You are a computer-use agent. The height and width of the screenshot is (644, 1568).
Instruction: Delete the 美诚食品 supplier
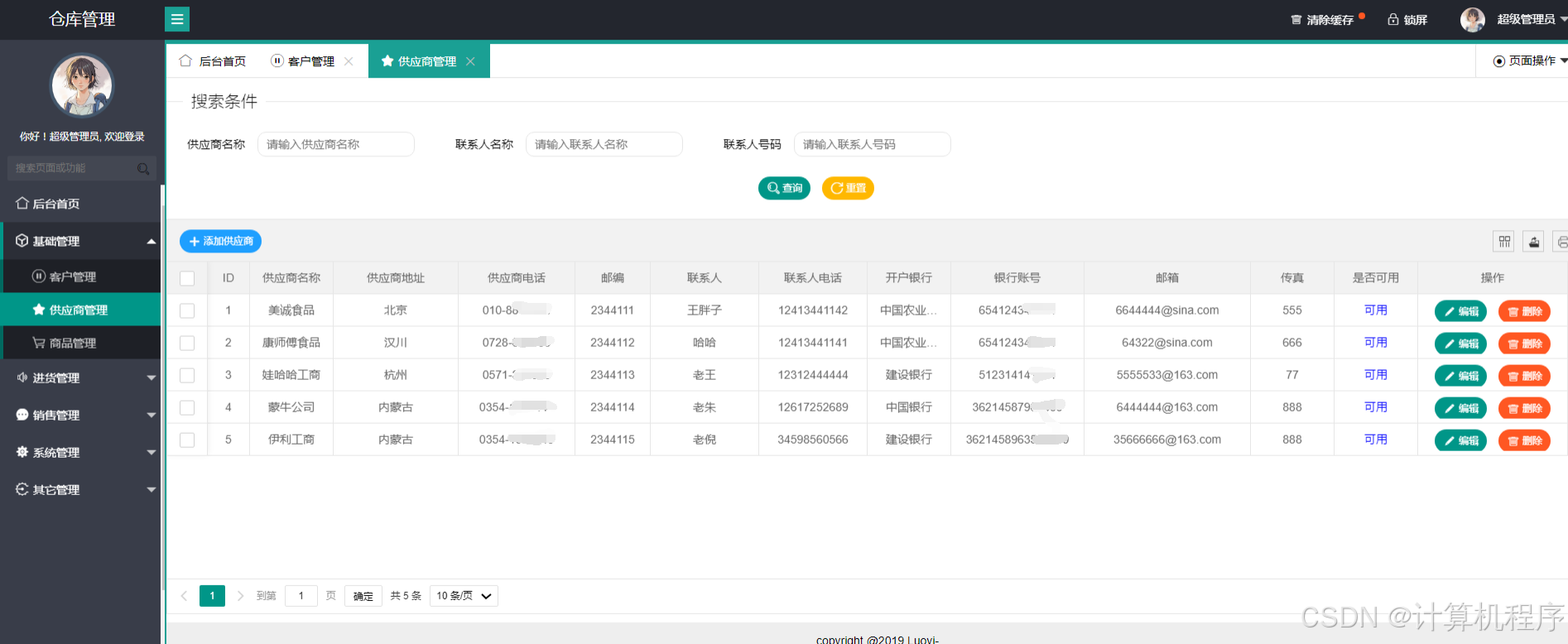(1524, 311)
